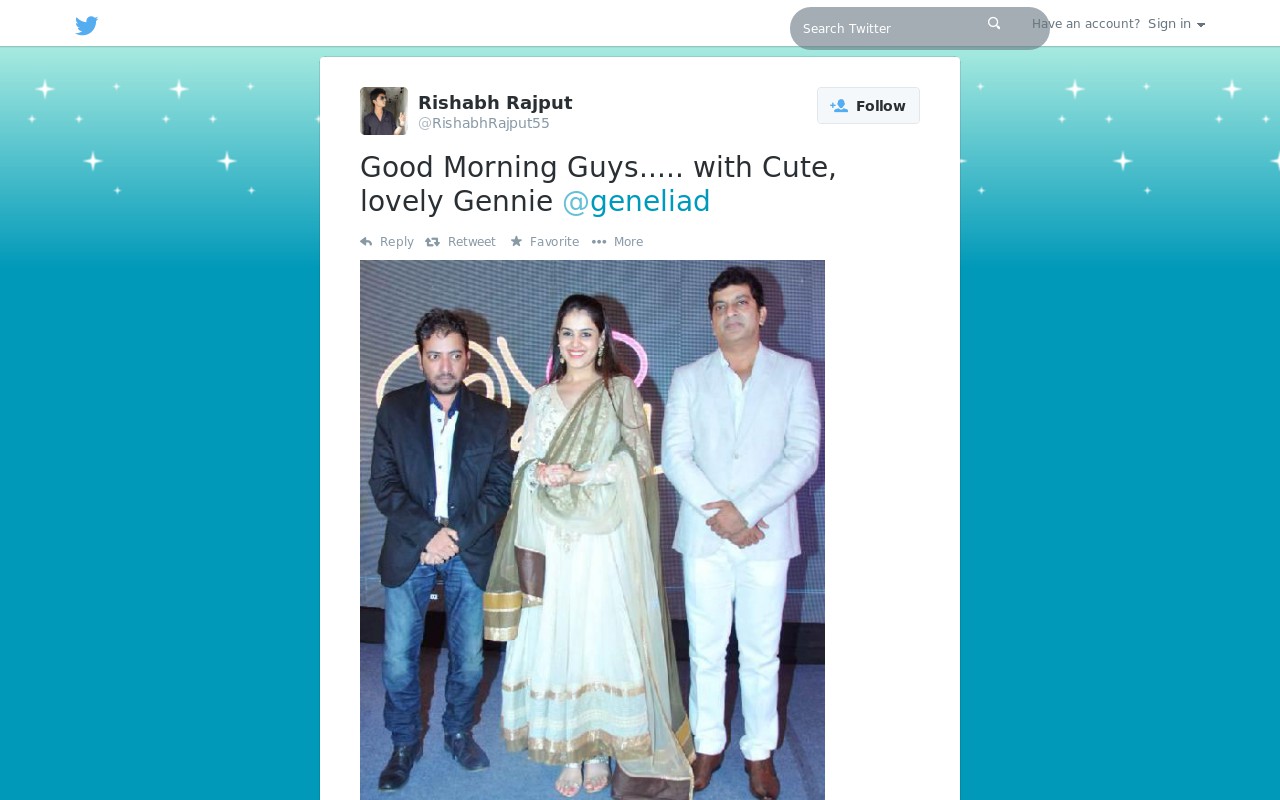The image size is (1280, 800).
Task: Open Rishabh Rajput's profile avatar
Action: (384, 111)
